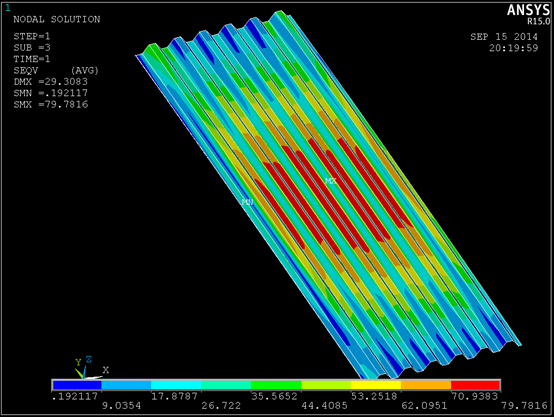The width and height of the screenshot is (554, 417).
Task: Click the MX maximum stress marker
Action: (x=331, y=181)
